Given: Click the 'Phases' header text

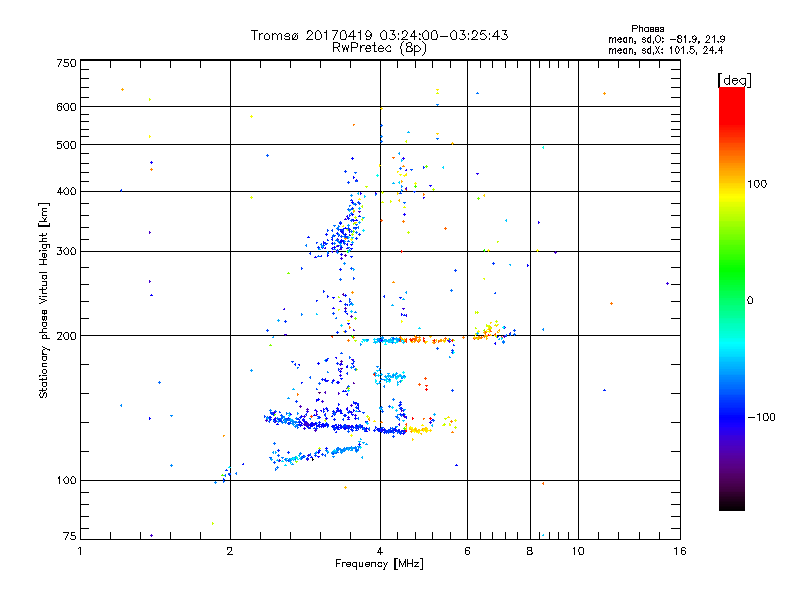Looking at the screenshot, I should click(647, 29).
